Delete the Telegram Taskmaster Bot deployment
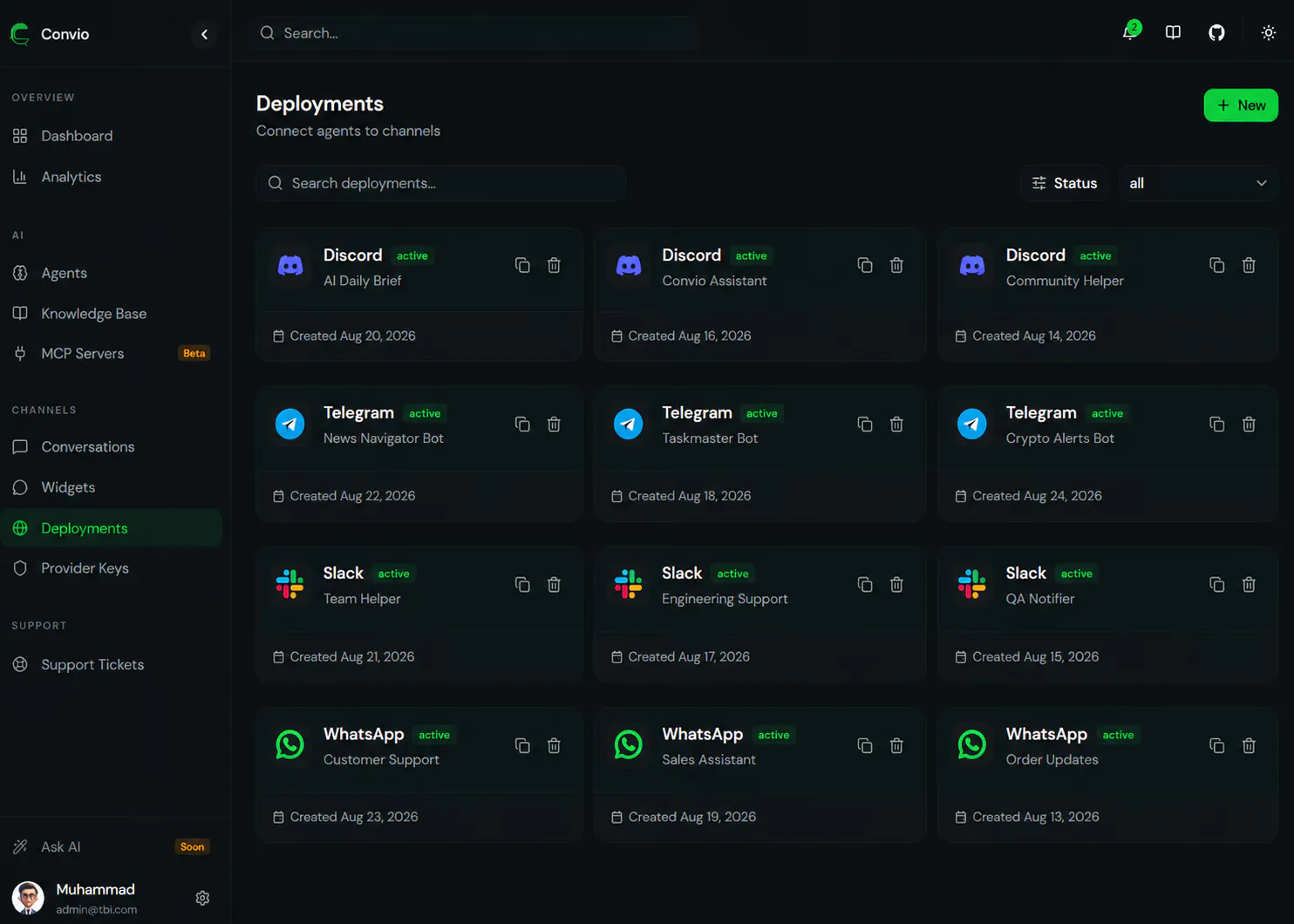1294x924 pixels. (x=896, y=425)
